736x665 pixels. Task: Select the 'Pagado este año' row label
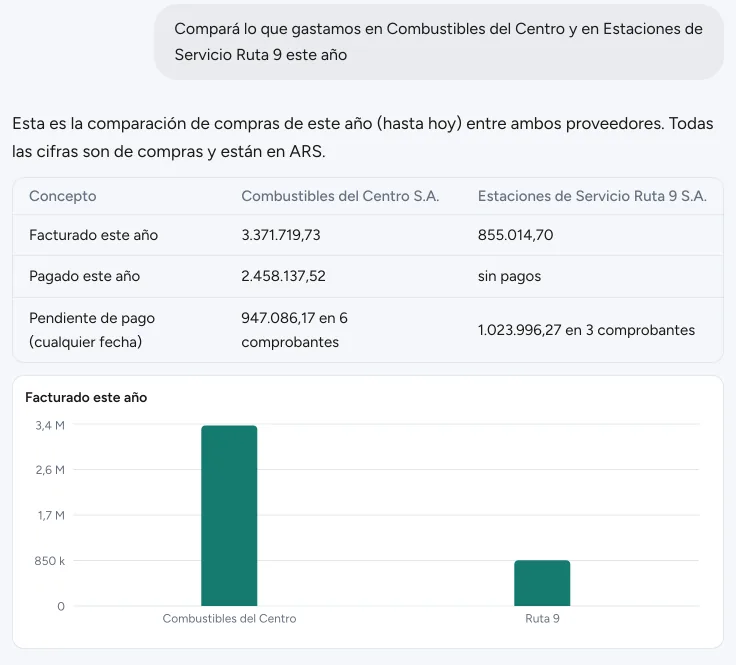[x=84, y=276]
